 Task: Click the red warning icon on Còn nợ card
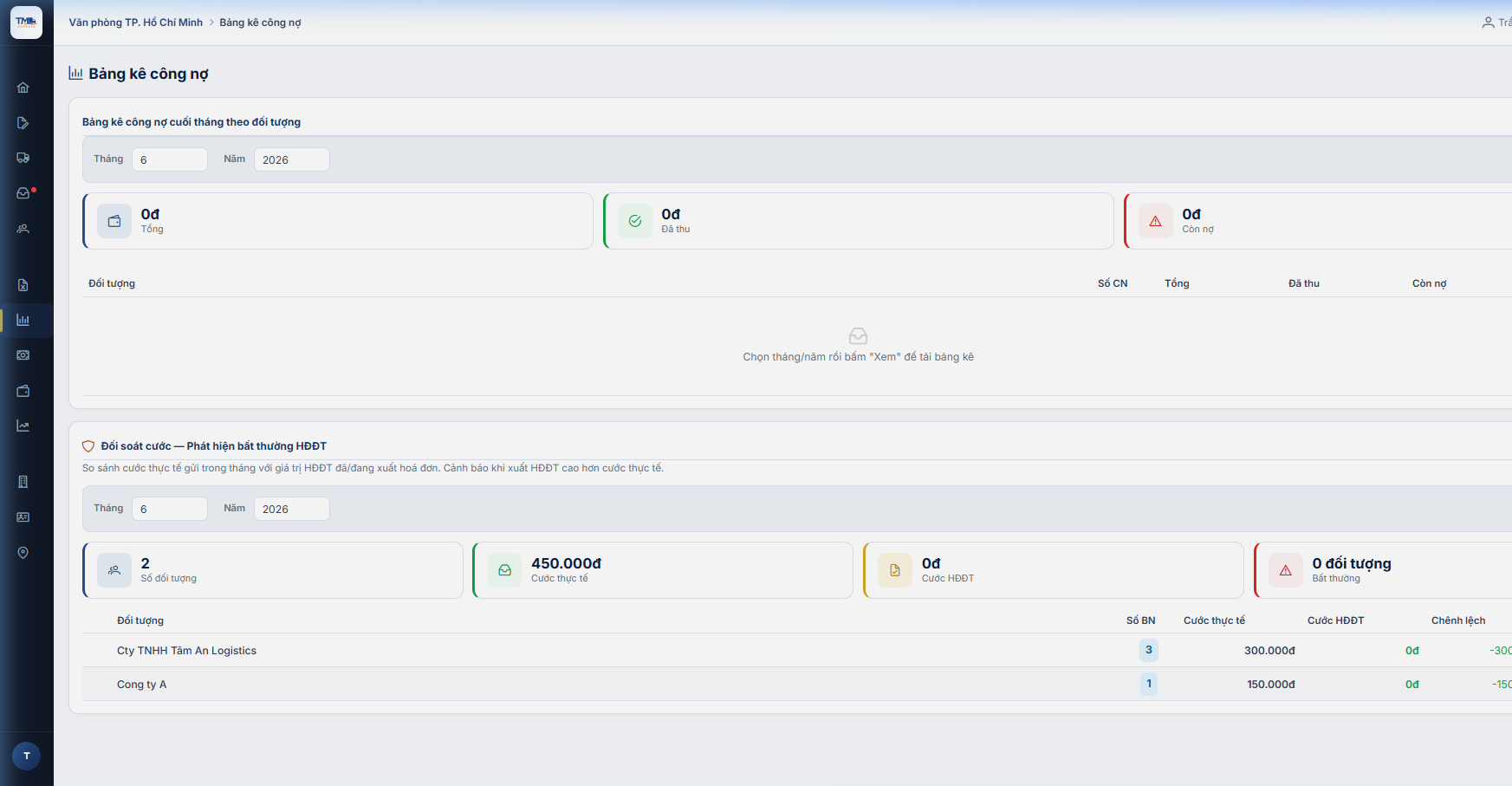[1155, 221]
